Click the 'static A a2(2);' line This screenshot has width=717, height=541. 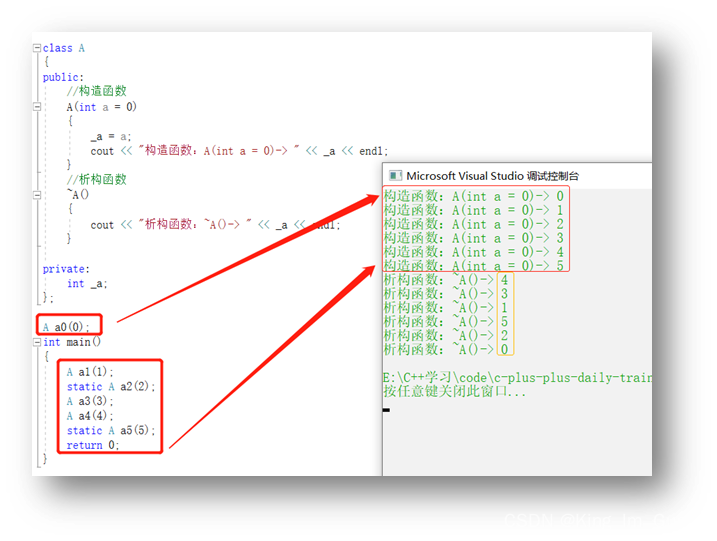click(111, 386)
